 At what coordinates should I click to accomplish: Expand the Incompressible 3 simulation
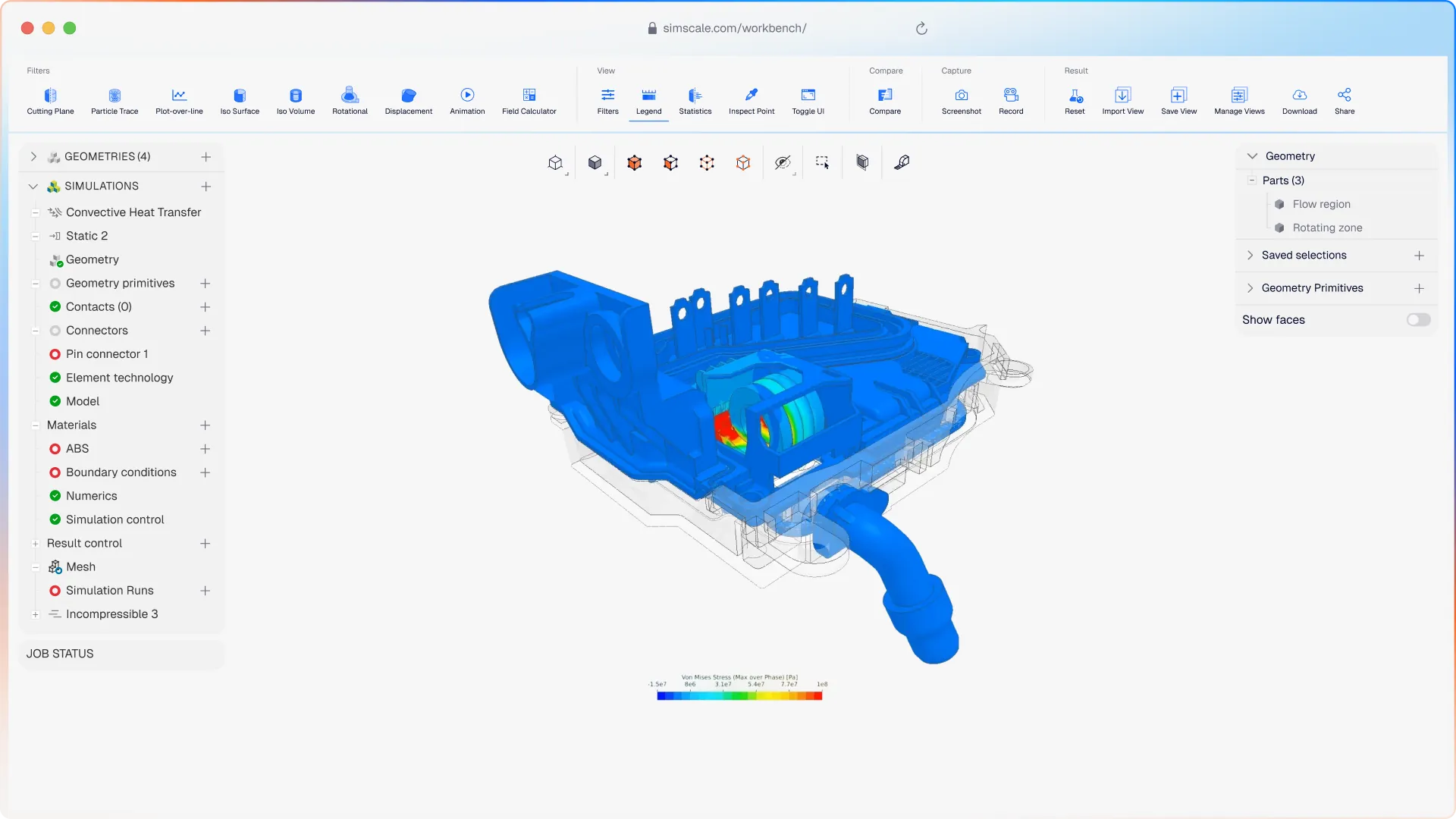[x=36, y=614]
